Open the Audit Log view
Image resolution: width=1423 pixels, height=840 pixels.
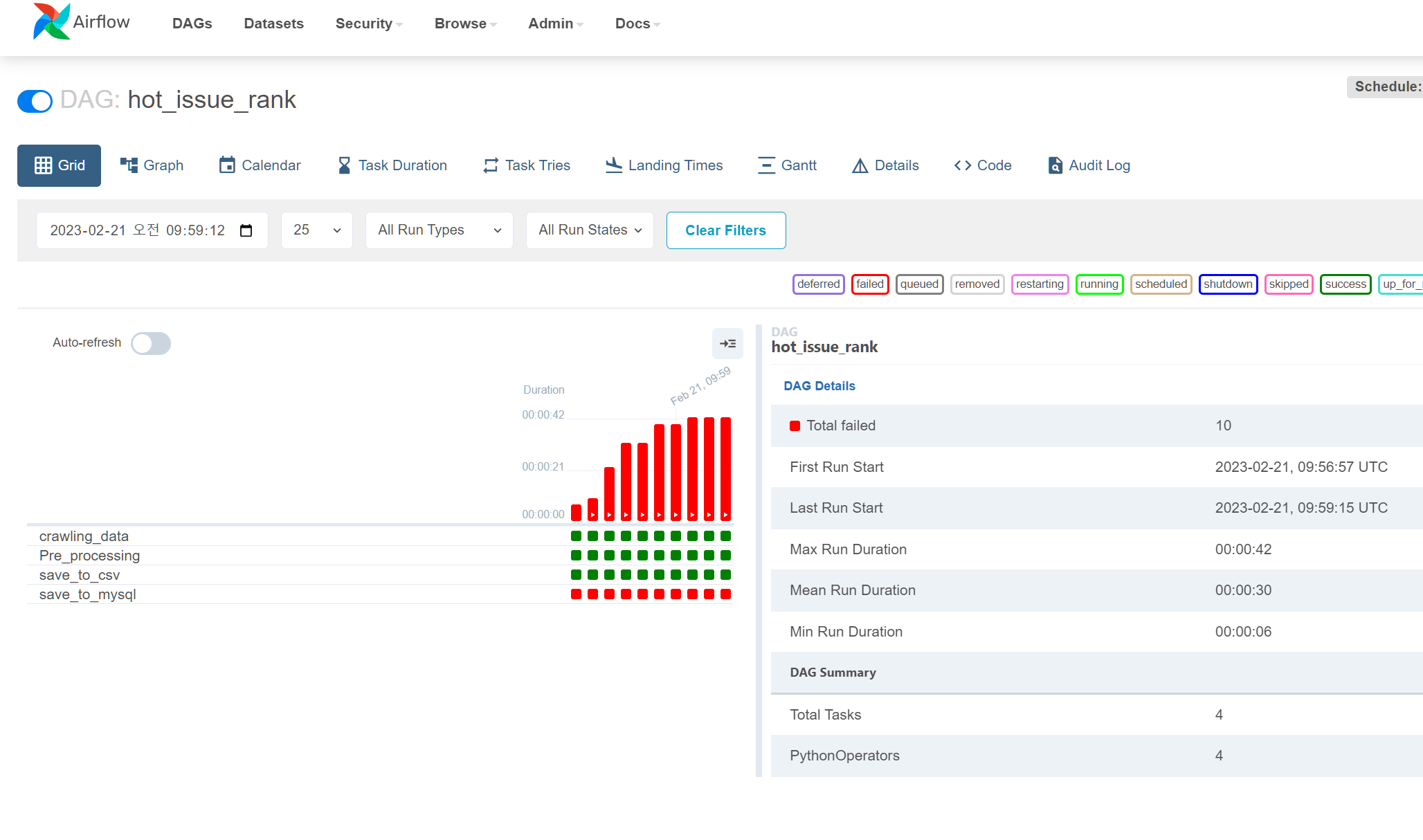pos(1089,165)
